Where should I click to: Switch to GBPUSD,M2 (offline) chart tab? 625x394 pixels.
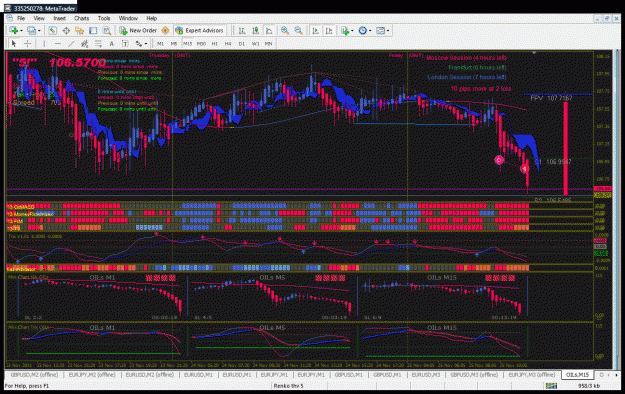[x=34, y=375]
